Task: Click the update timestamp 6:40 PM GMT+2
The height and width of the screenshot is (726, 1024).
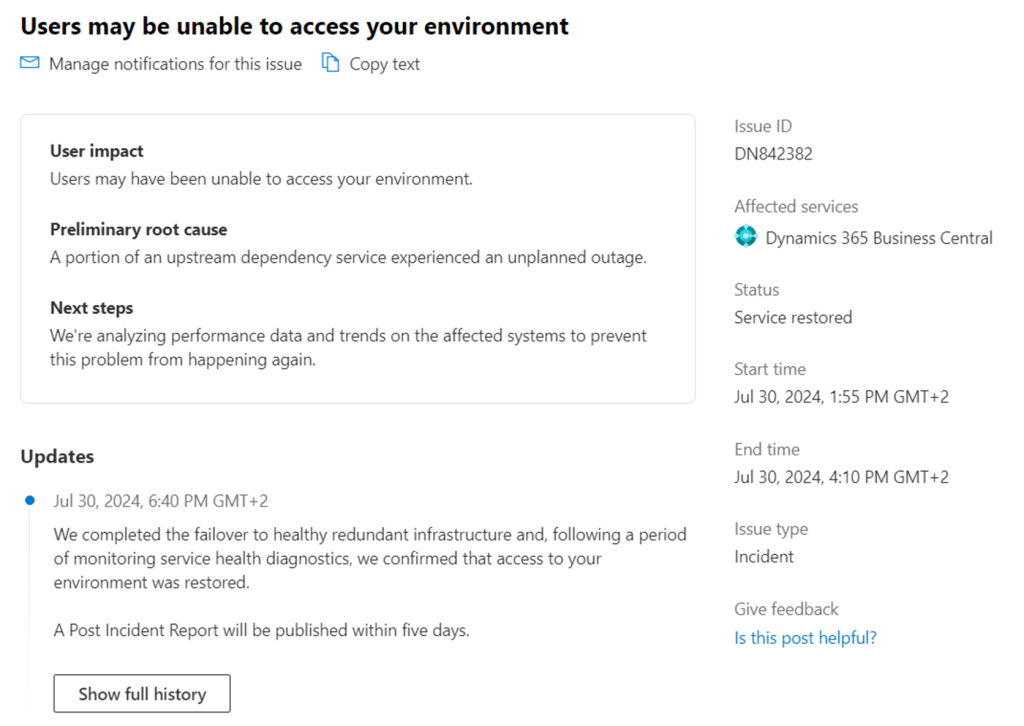Action: pos(161,501)
